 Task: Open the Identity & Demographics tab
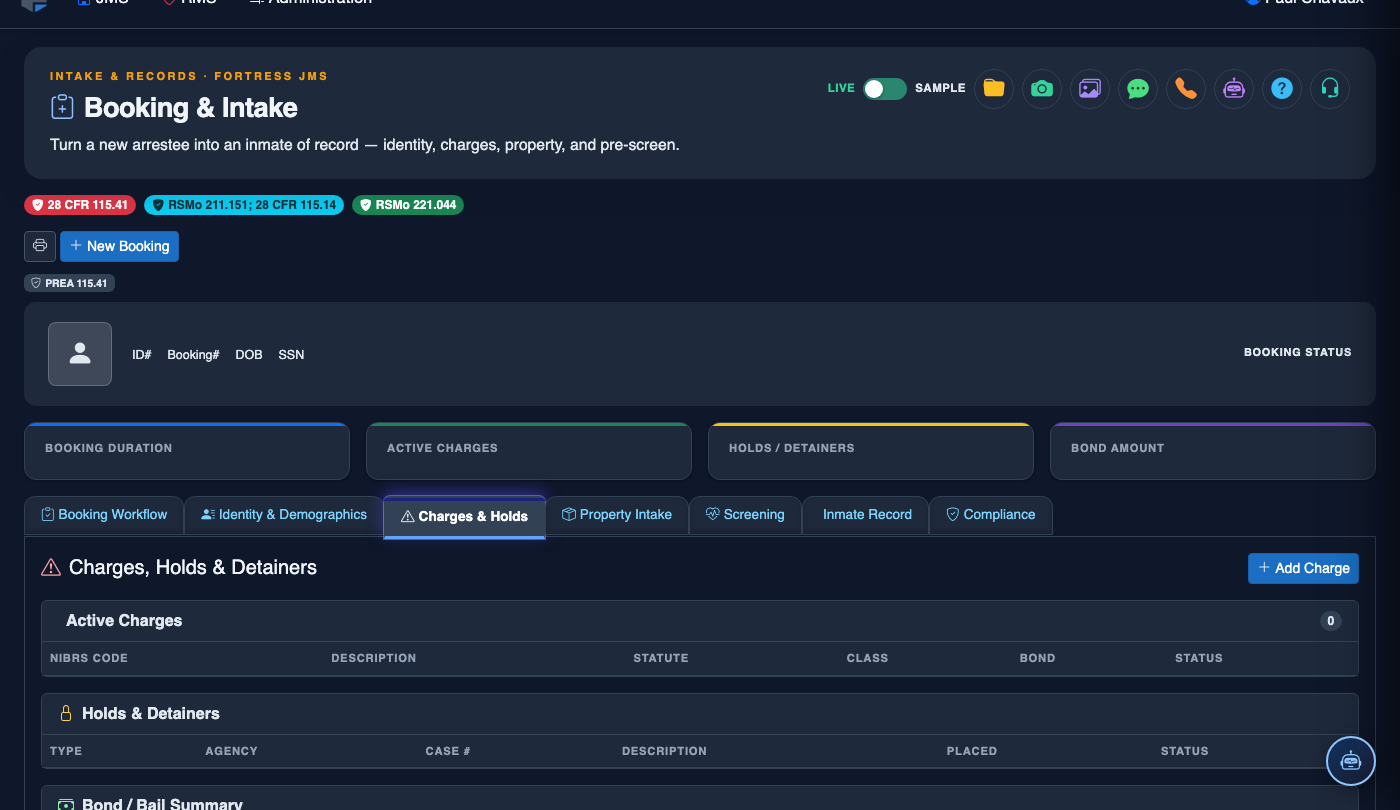284,515
